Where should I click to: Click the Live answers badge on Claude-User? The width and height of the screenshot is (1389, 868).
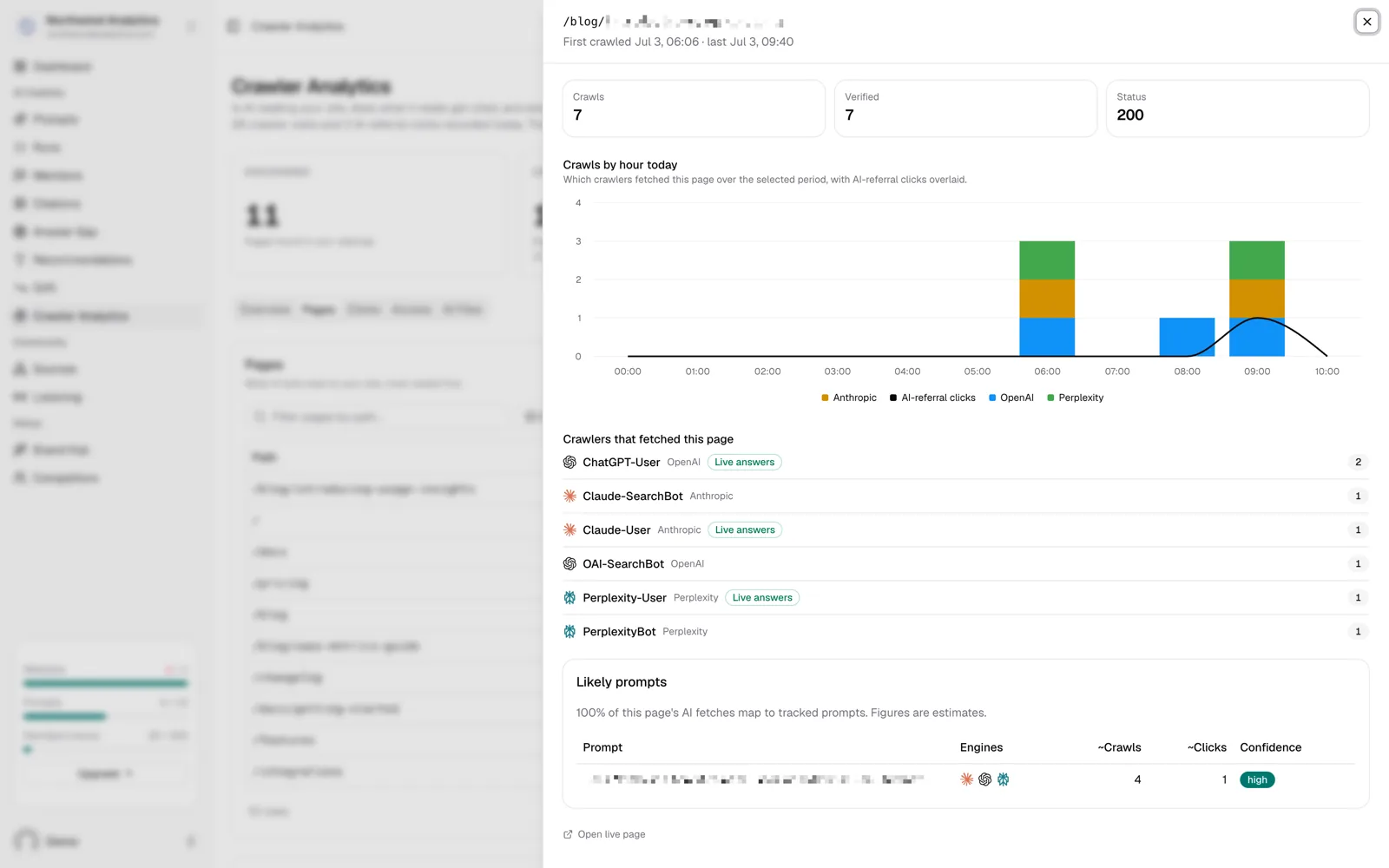pos(744,530)
